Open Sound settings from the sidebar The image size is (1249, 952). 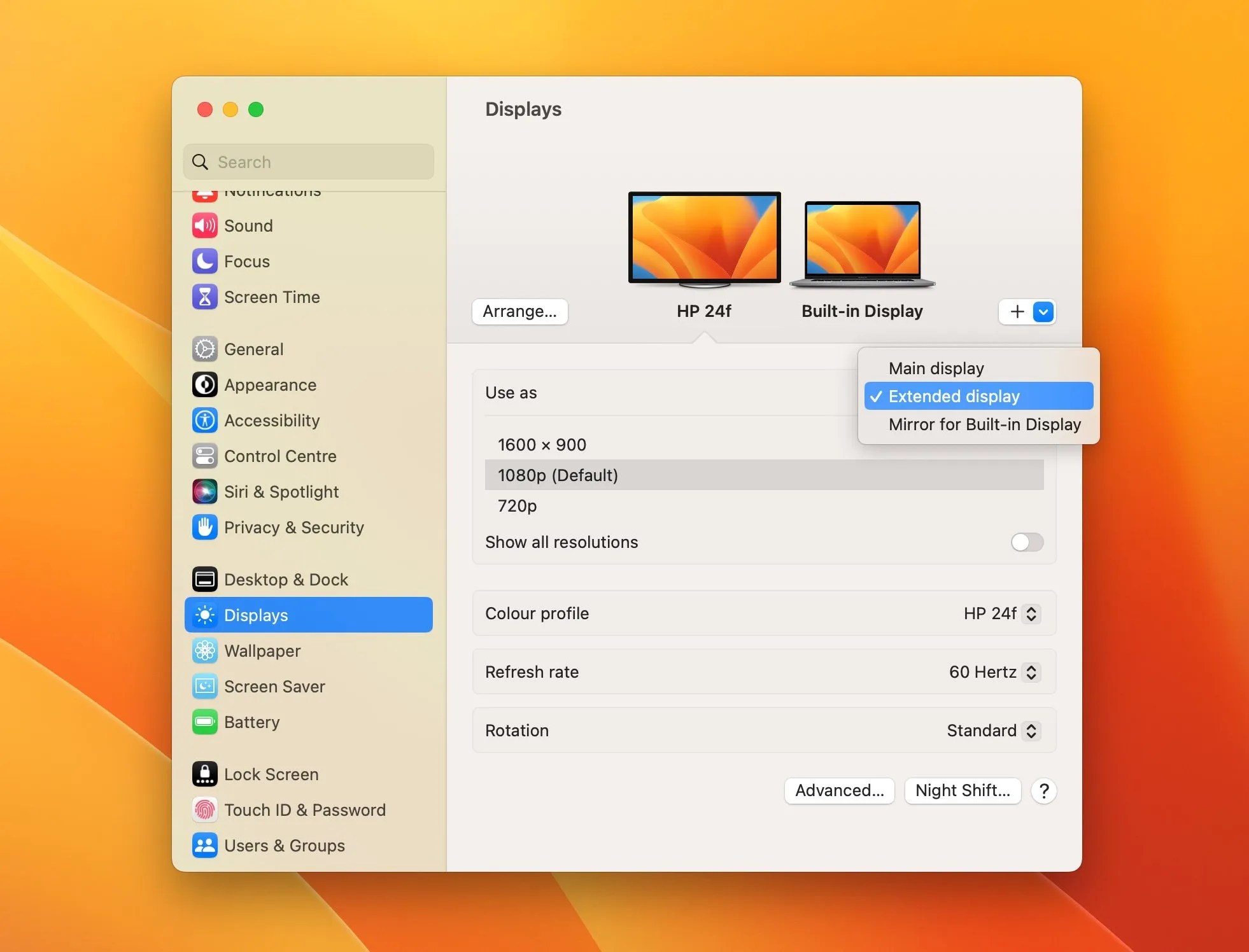pyautogui.click(x=248, y=225)
